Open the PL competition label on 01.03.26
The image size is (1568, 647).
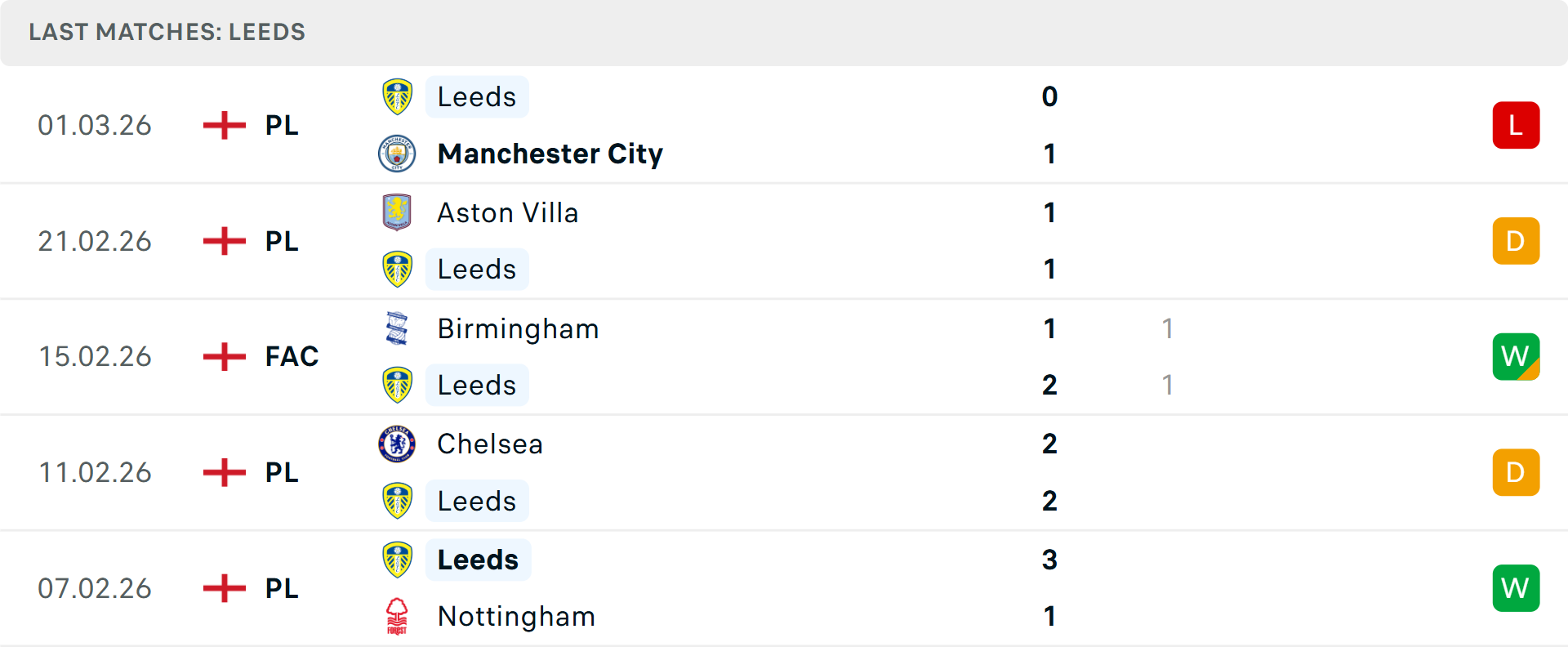(x=280, y=125)
